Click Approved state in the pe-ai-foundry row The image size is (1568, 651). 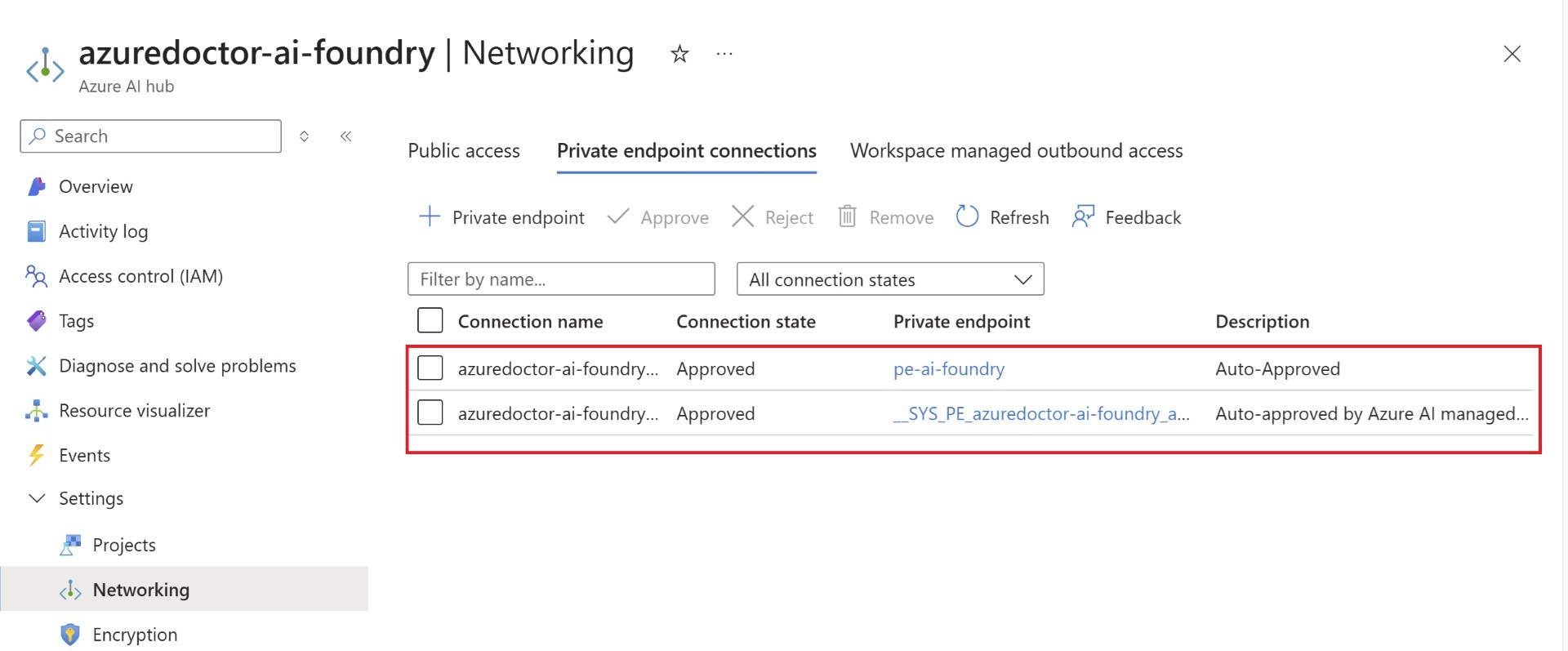click(x=715, y=369)
